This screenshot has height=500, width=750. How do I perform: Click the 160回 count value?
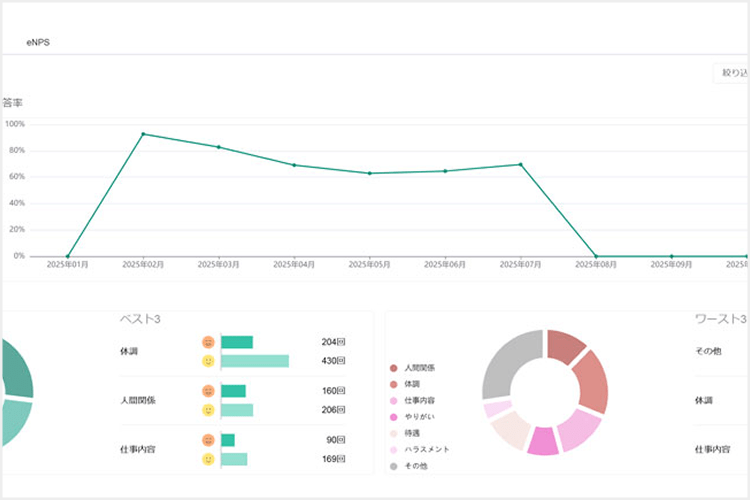point(333,391)
